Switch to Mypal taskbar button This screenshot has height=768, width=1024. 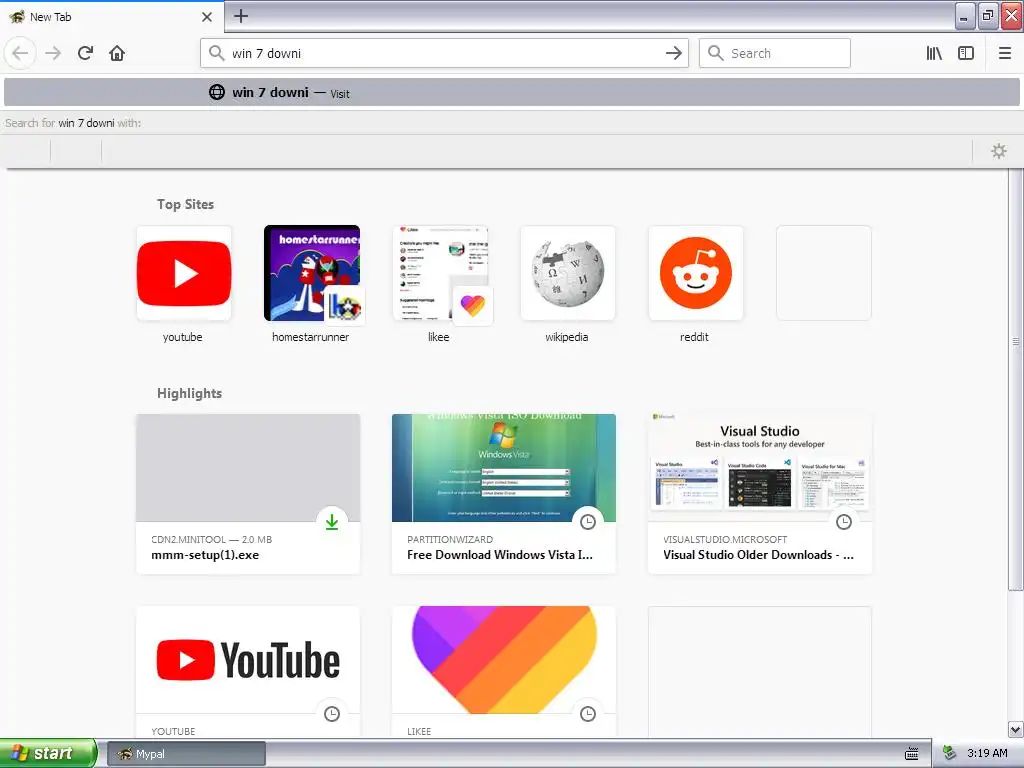pyautogui.click(x=186, y=754)
